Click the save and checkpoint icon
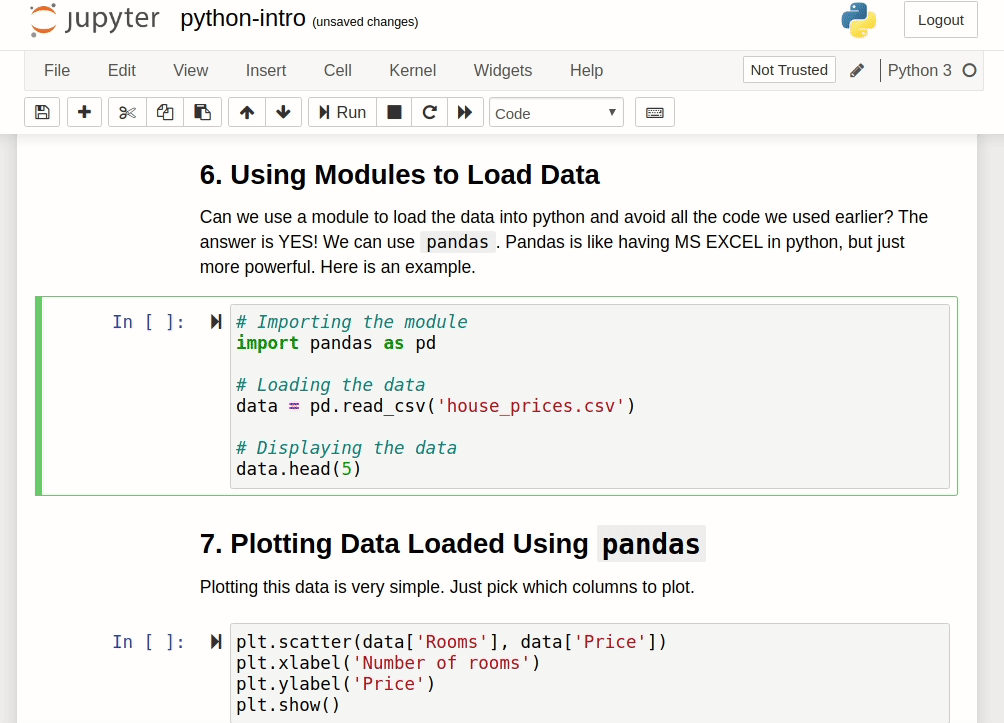 [x=42, y=113]
